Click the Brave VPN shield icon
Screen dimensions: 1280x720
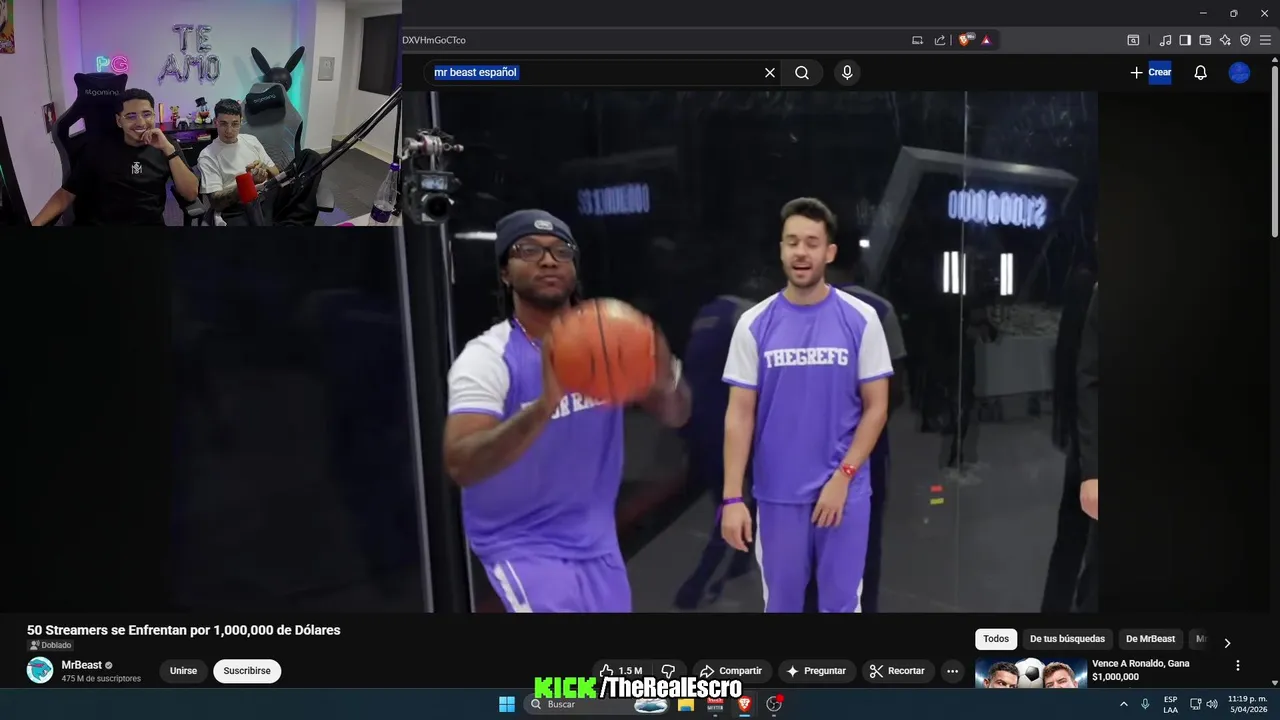coord(1245,40)
